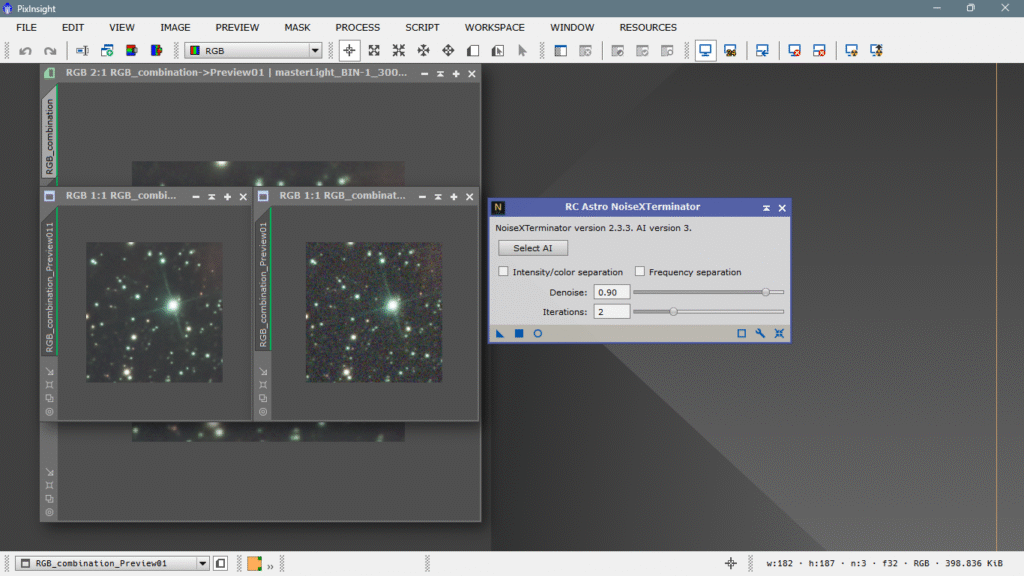Click the boosted auto stretch monitor icon
1024x576 pixels.
click(876, 51)
